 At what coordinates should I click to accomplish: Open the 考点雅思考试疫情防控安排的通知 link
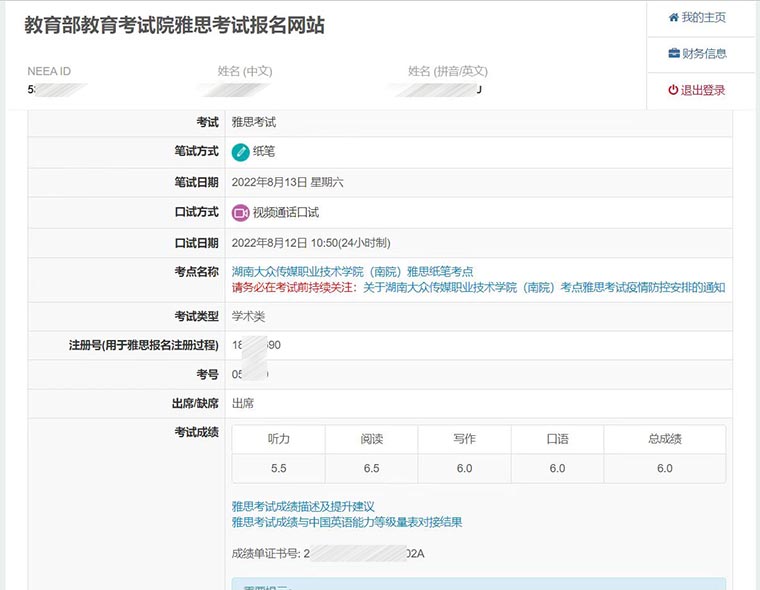coord(544,287)
